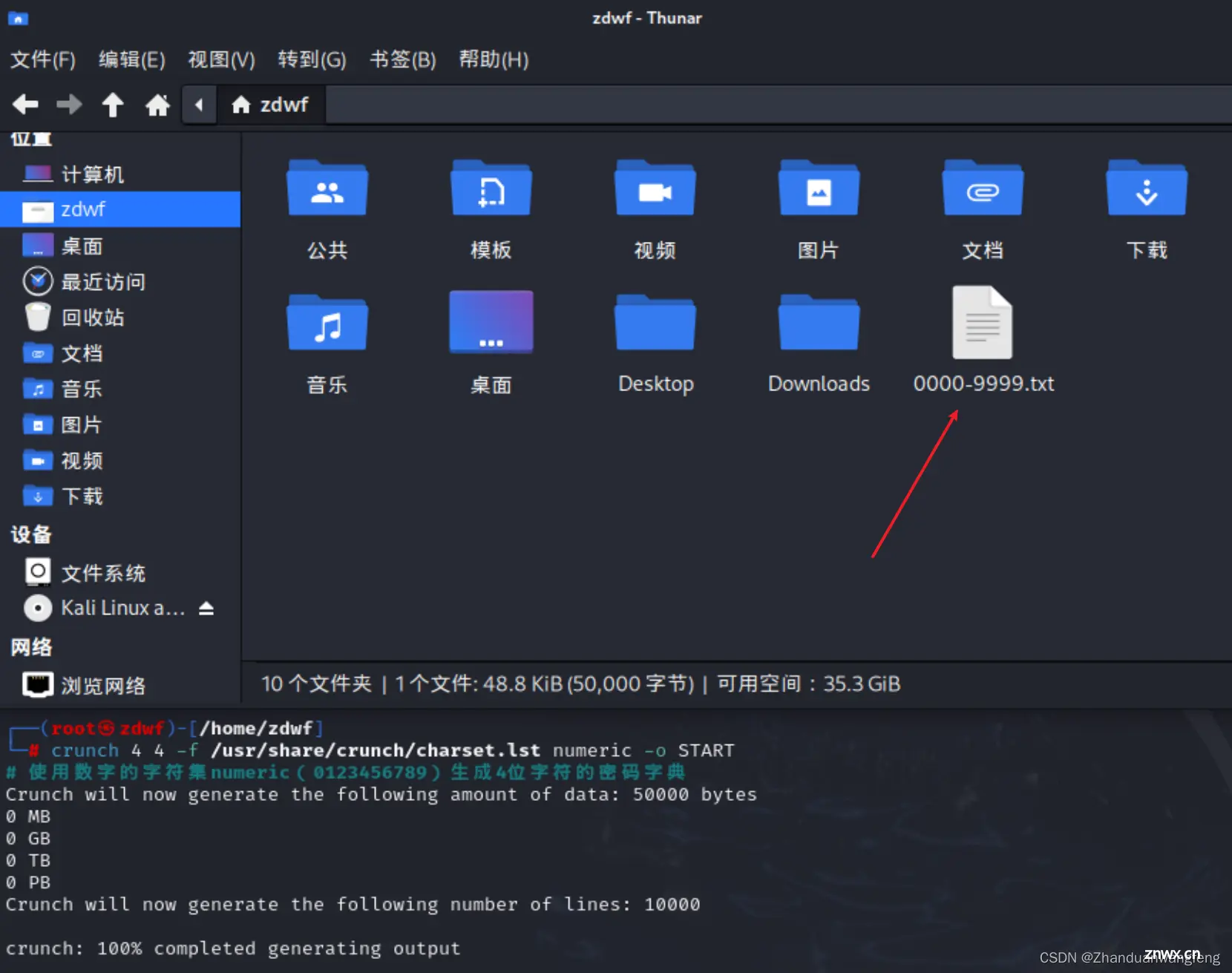Open the 转到(G) menu
1232x973 pixels.
pos(312,59)
